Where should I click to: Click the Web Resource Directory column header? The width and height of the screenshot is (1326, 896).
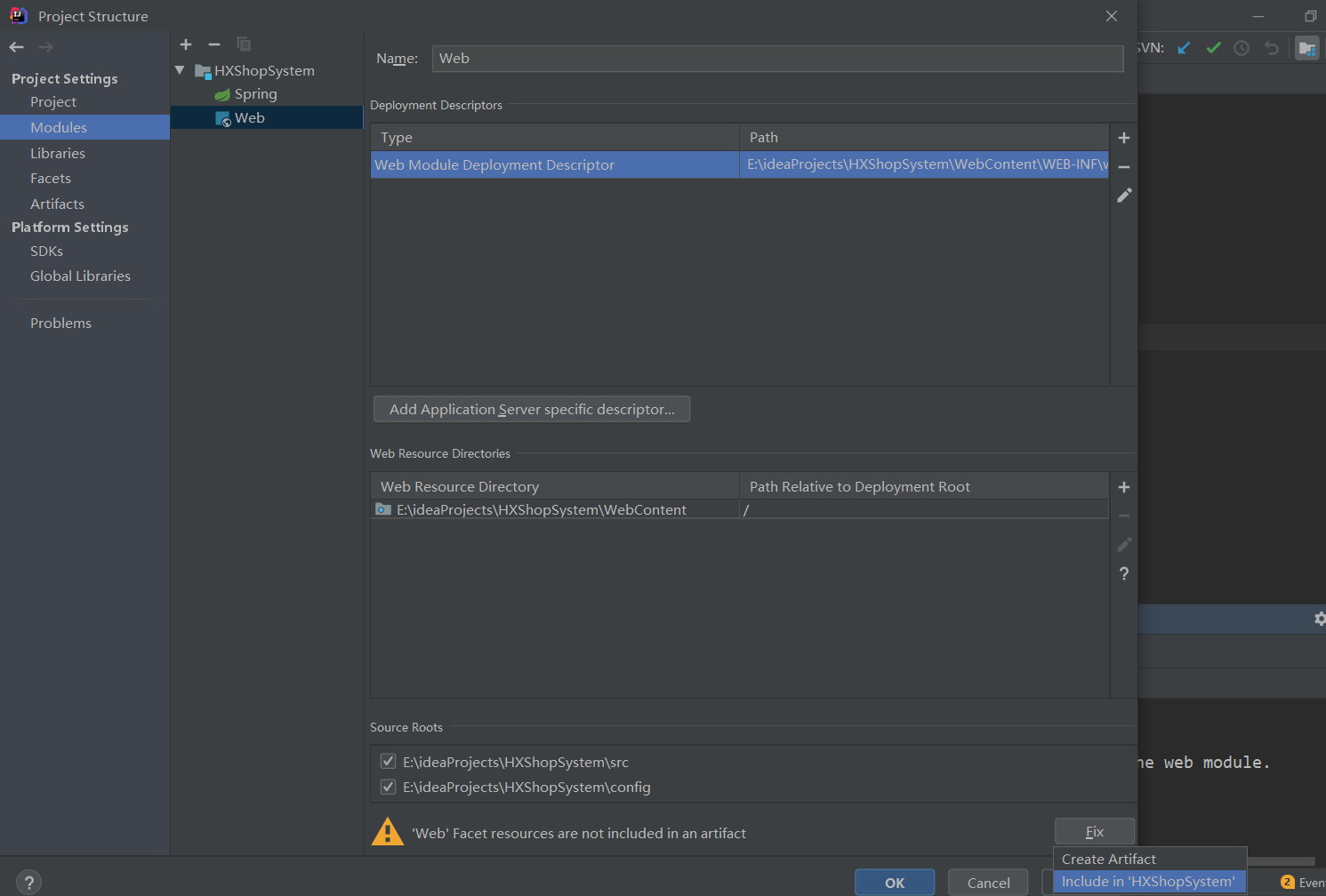[x=555, y=487]
